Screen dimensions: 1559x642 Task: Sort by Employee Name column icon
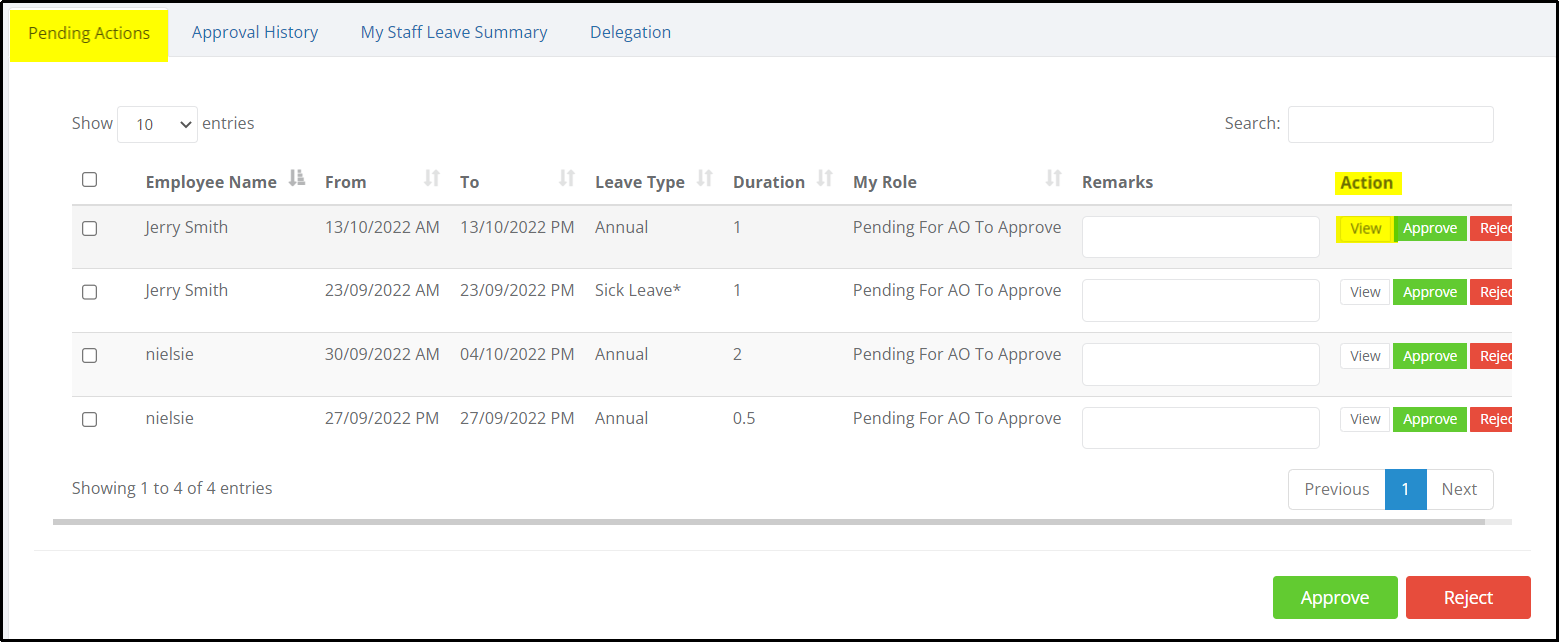296,178
